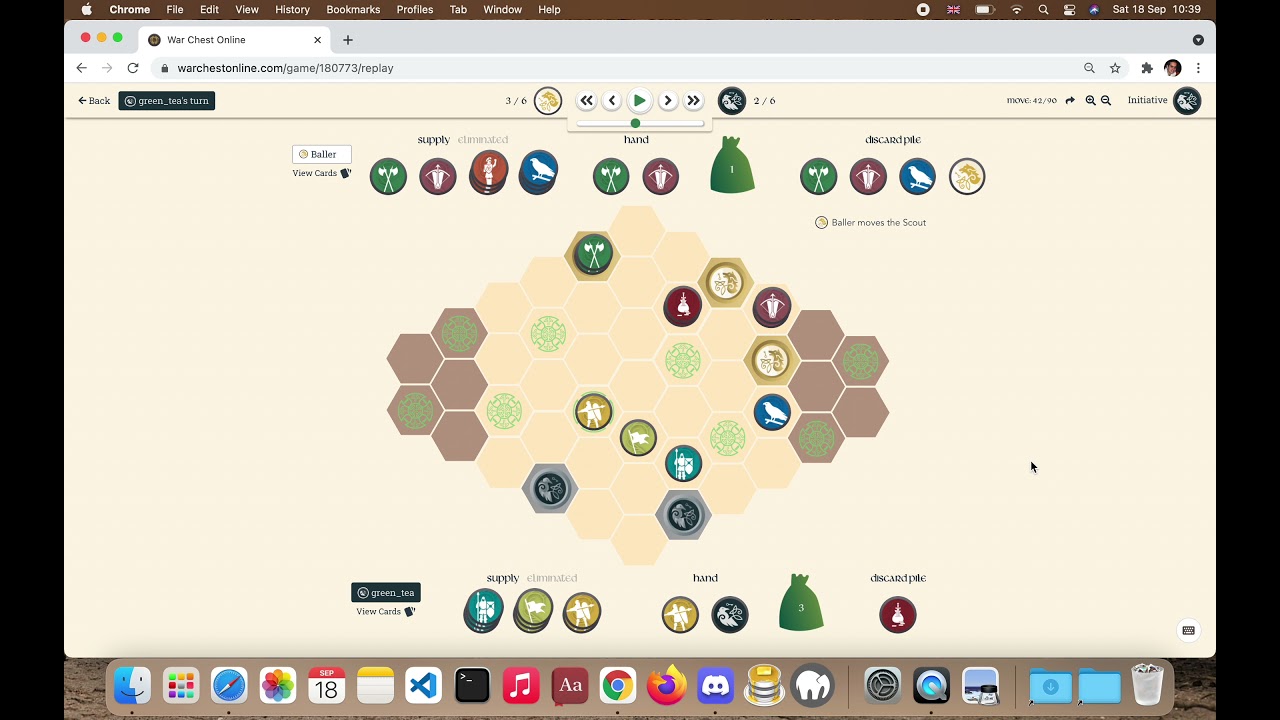Open the Profiles menu
Viewport: 1280px width, 720px height.
coord(415,9)
